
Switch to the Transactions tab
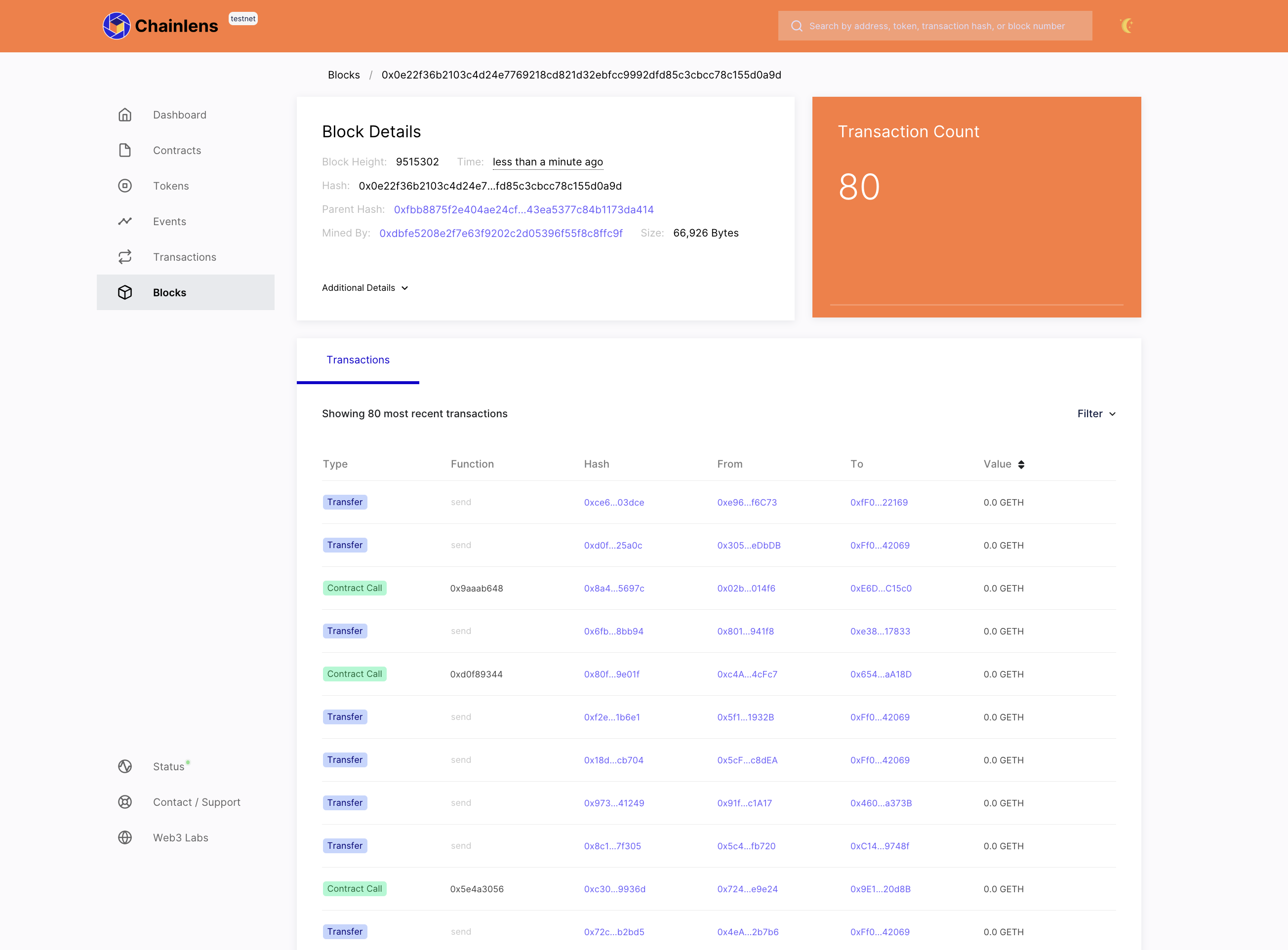[x=358, y=359]
